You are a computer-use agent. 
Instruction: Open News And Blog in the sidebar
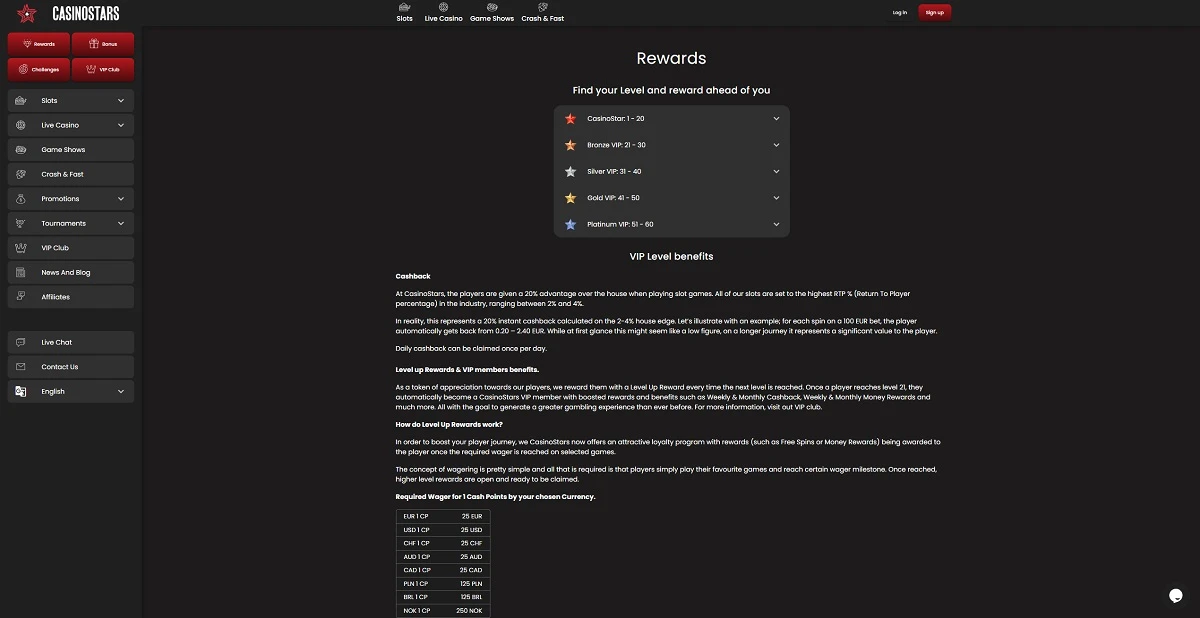point(71,272)
